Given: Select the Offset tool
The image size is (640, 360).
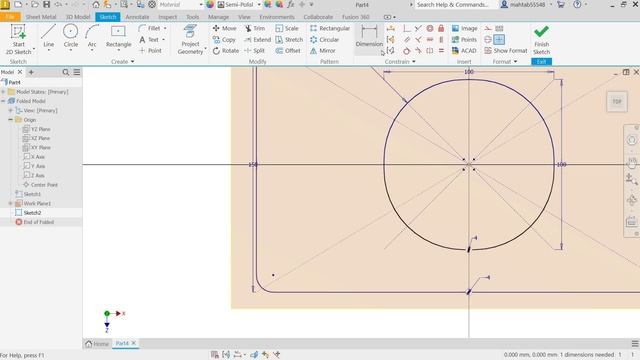Looking at the screenshot, I should (288, 51).
